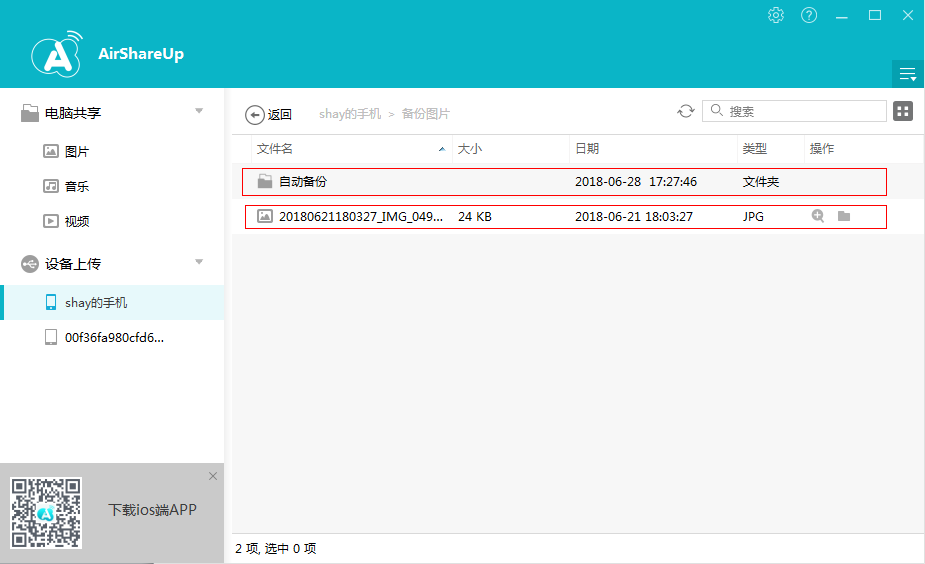Select file 20180621180327_IMG_049...

pyautogui.click(x=360, y=217)
